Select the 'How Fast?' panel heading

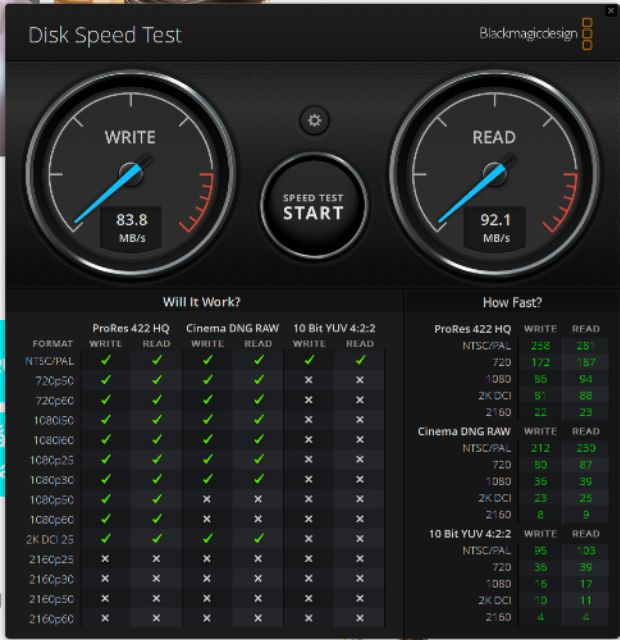coord(510,302)
